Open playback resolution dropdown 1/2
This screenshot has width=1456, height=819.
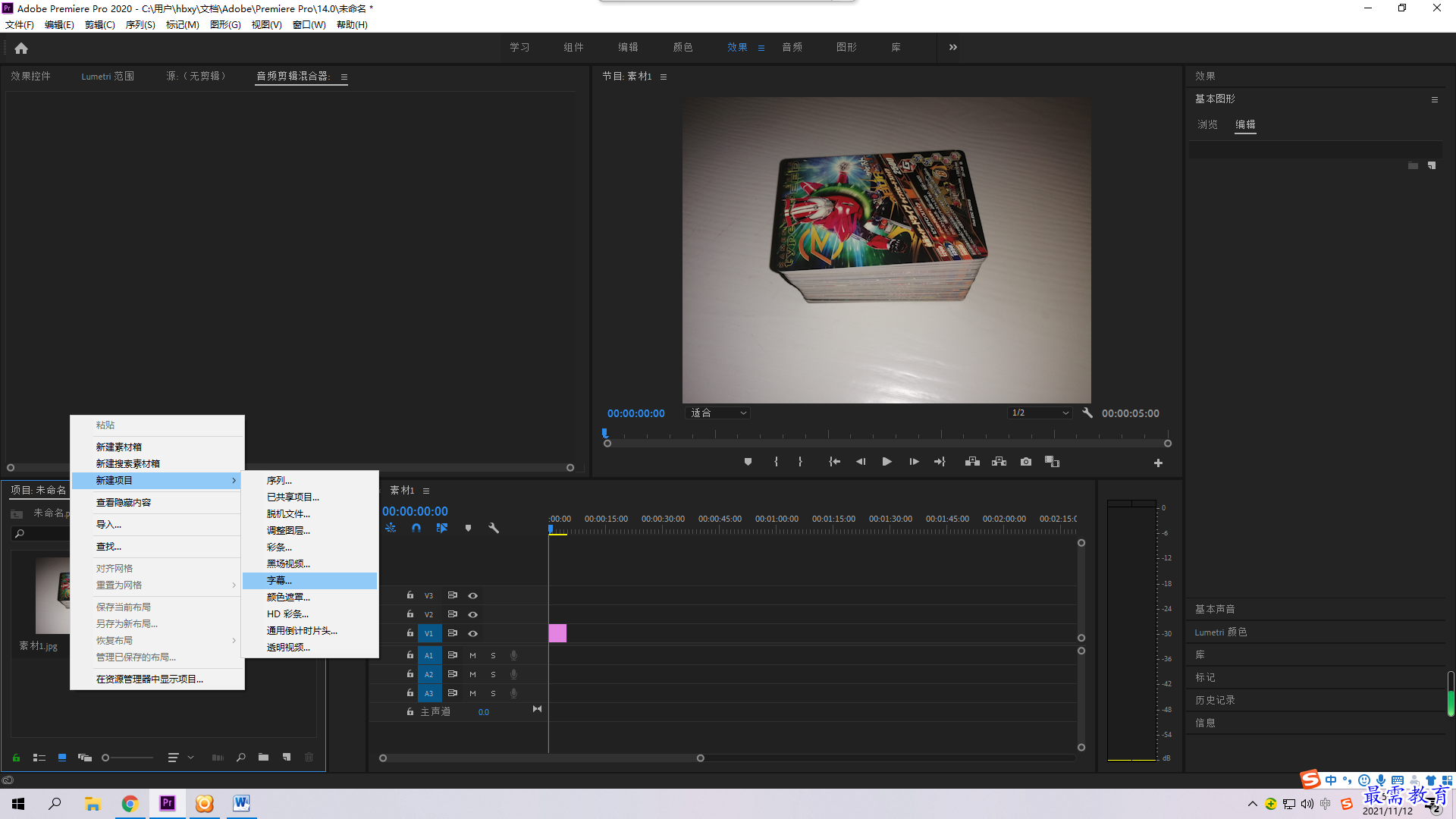click(1039, 413)
